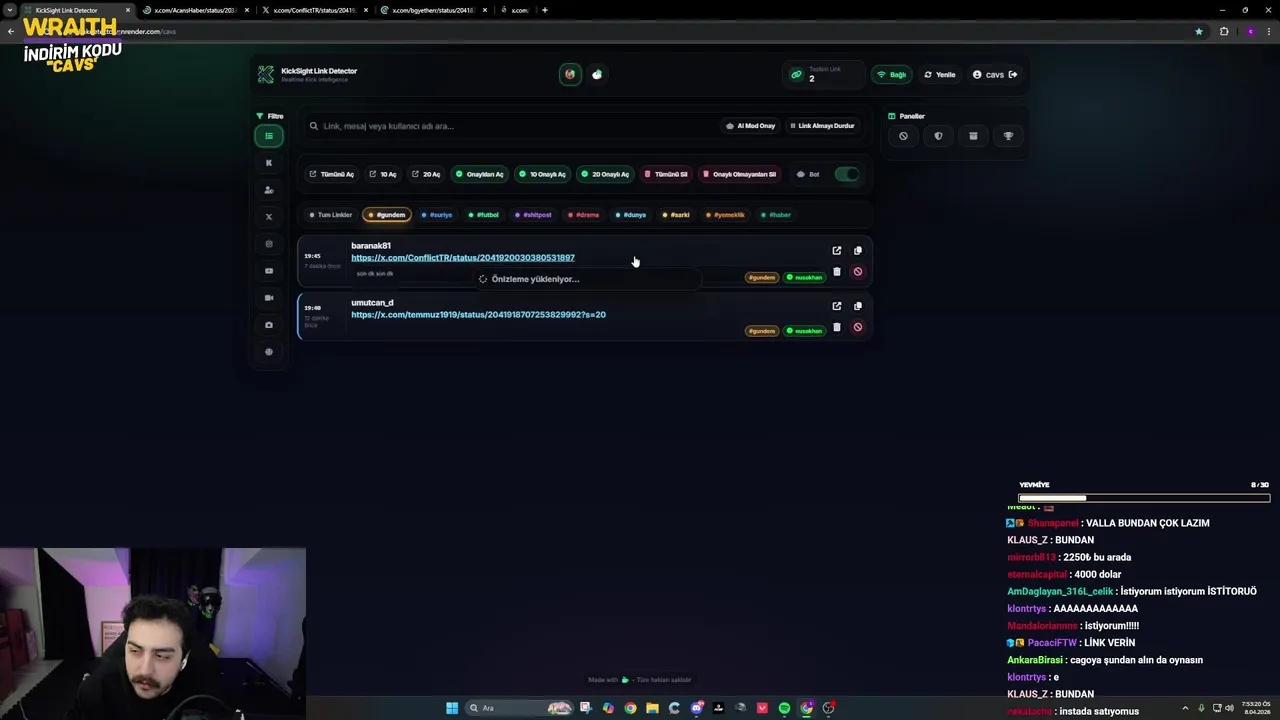Toggle the Bot switch
Image resolution: width=1280 pixels, height=720 pixels.
click(847, 174)
